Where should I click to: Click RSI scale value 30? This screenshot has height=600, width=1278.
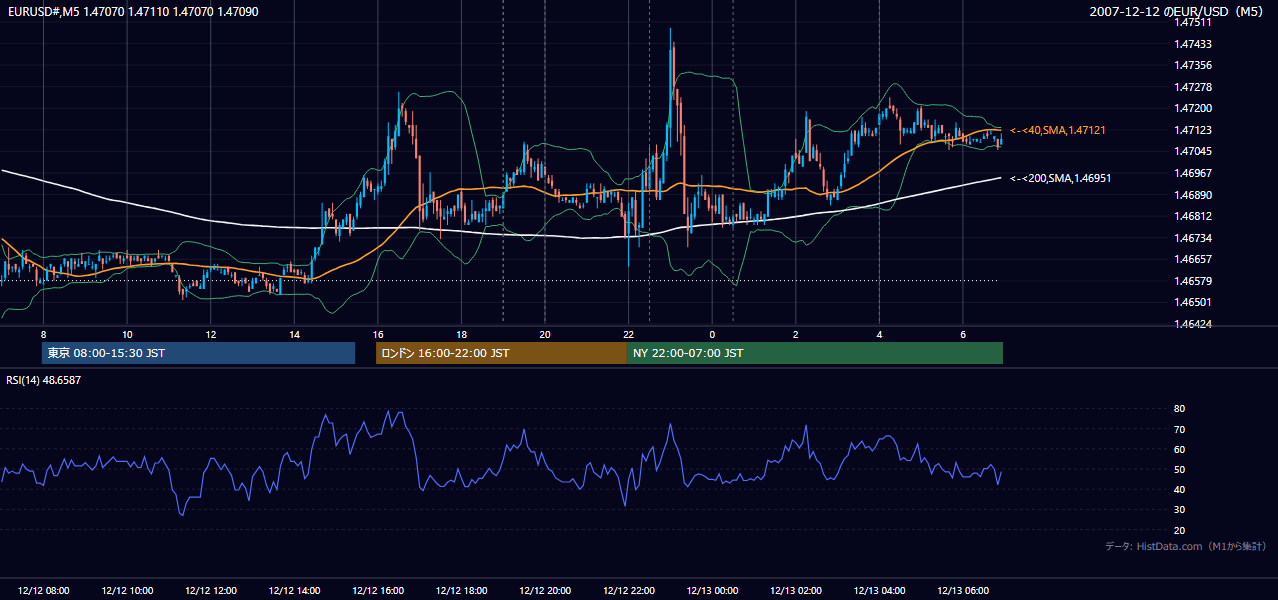[x=1180, y=510]
